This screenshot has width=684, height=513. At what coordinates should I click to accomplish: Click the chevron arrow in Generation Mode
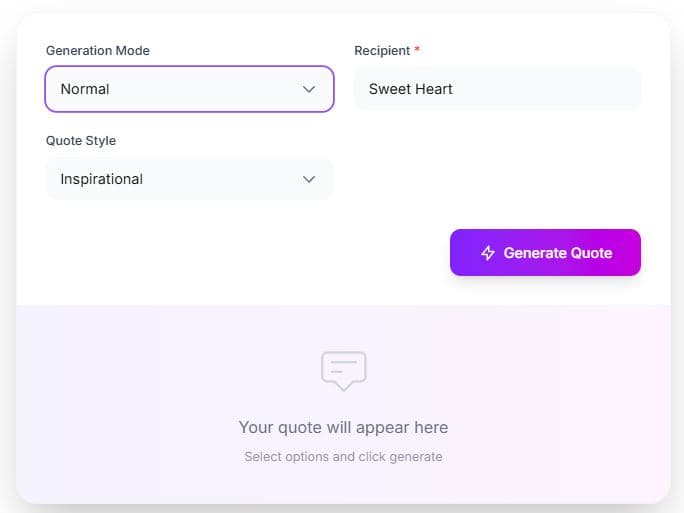tap(309, 89)
